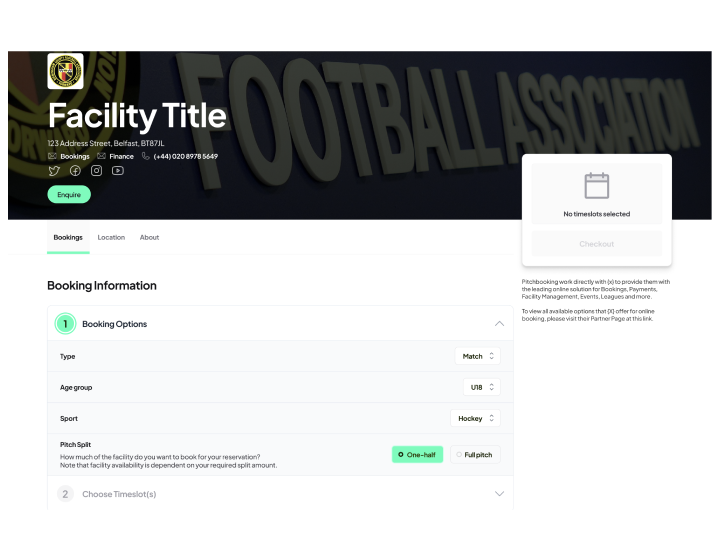Open the Type dropdown showing Match
This screenshot has width=720, height=560.
[x=478, y=356]
